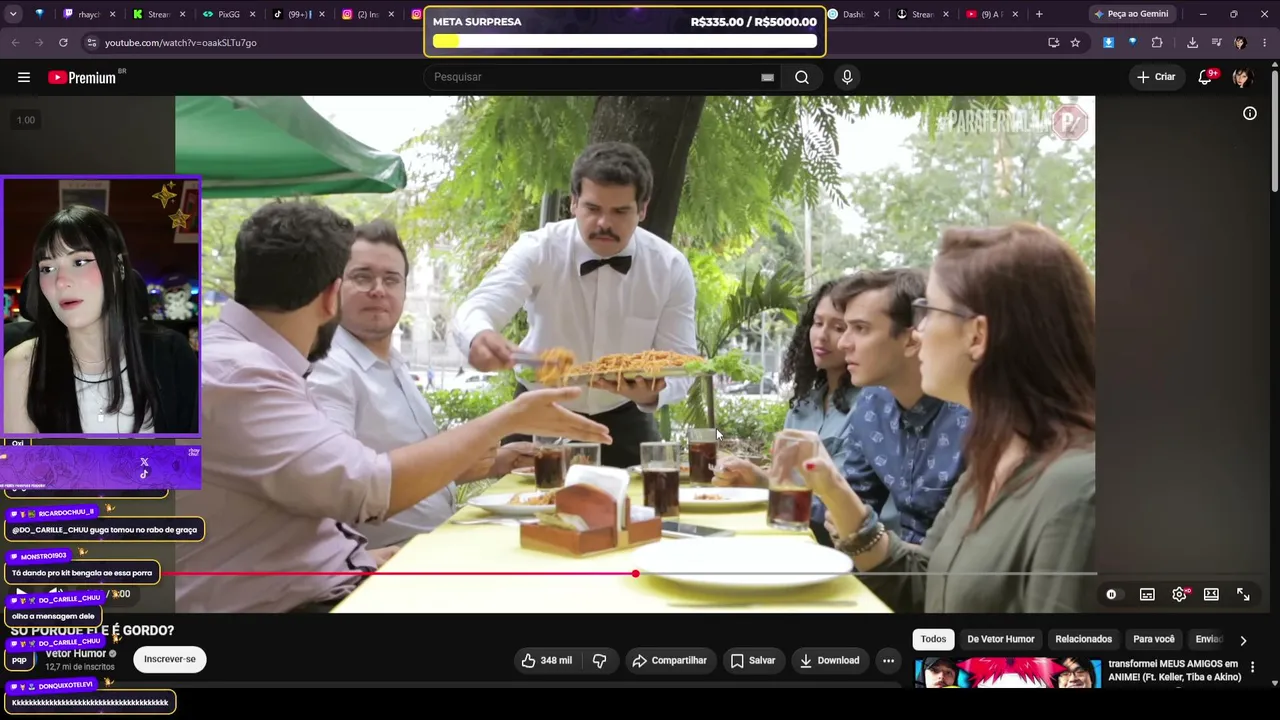This screenshot has height=720, width=1280.
Task: Open the X icon in stream overlay
Action: click(145, 462)
